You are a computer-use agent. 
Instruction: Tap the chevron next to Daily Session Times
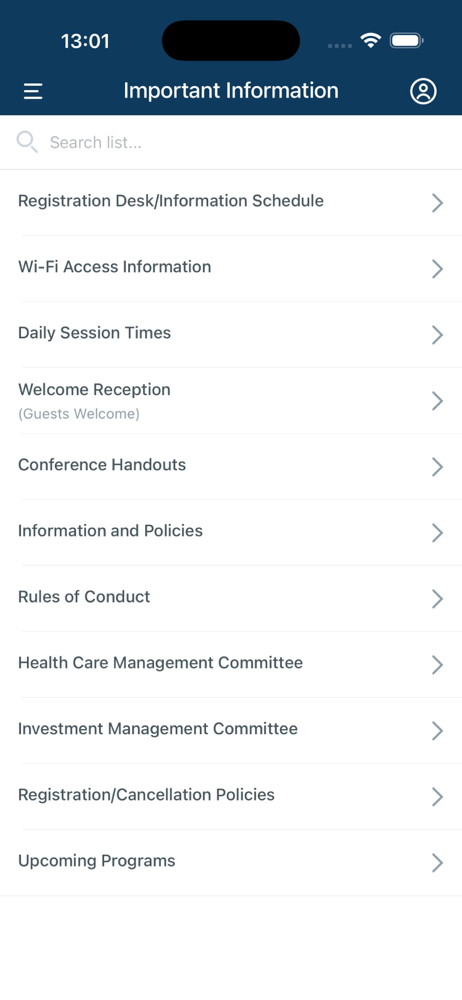click(437, 335)
